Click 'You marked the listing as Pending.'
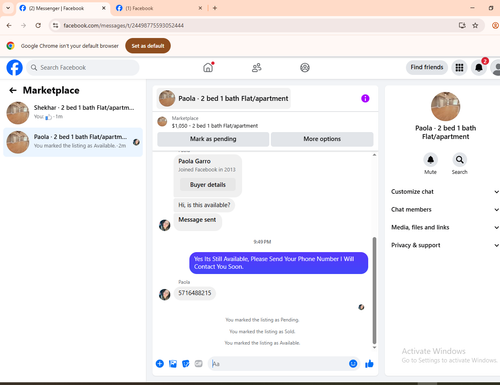The image size is (500, 385). click(x=262, y=320)
